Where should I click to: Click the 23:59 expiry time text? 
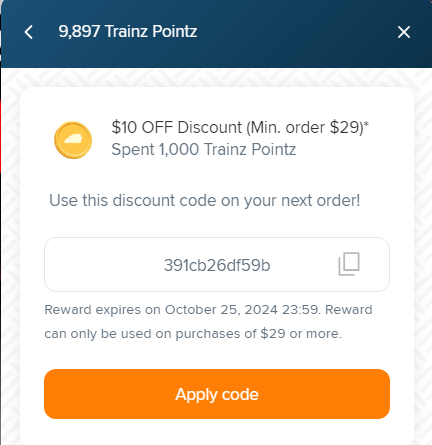pos(301,310)
